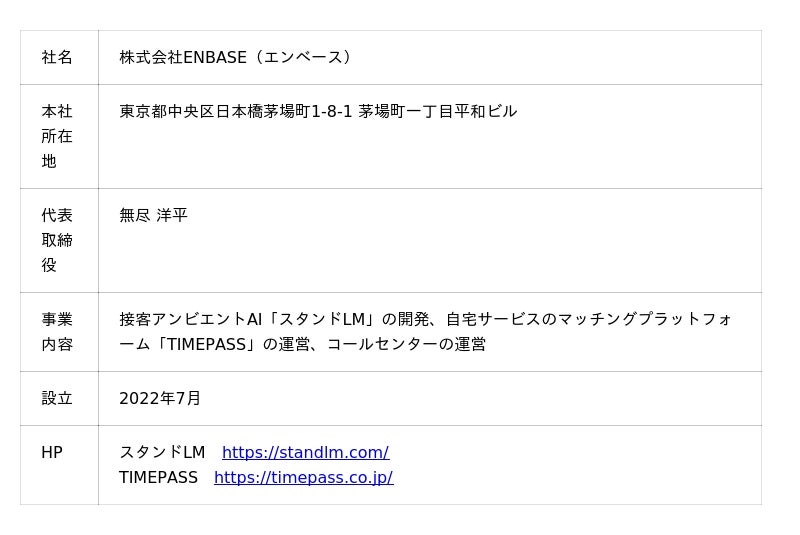Open the timepass.co.jp link
Screen dimensions: 800x535
point(303,477)
